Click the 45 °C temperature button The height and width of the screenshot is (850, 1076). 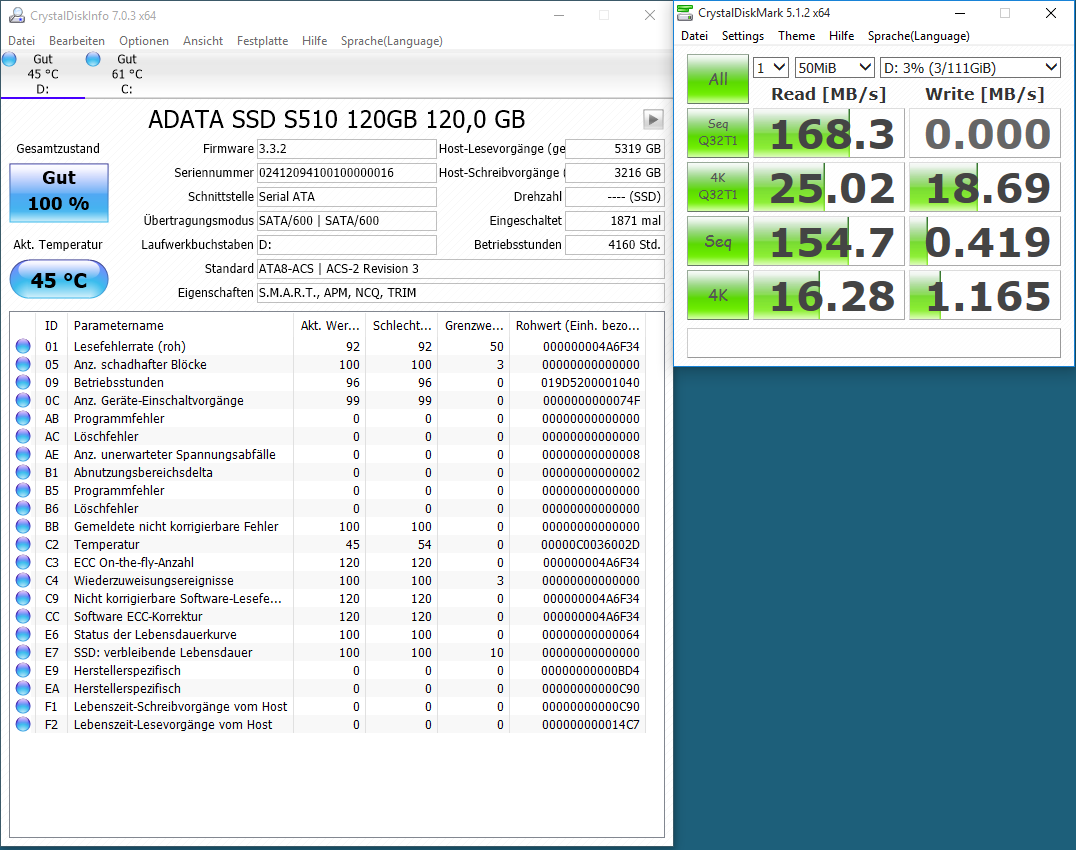[x=59, y=280]
